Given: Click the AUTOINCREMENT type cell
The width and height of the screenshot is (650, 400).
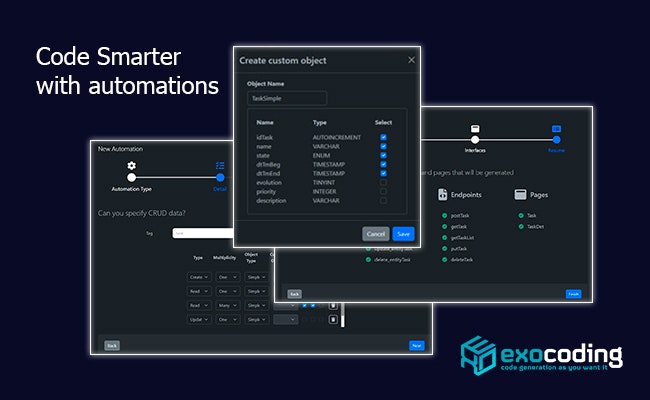Looking at the screenshot, I should click(337, 137).
